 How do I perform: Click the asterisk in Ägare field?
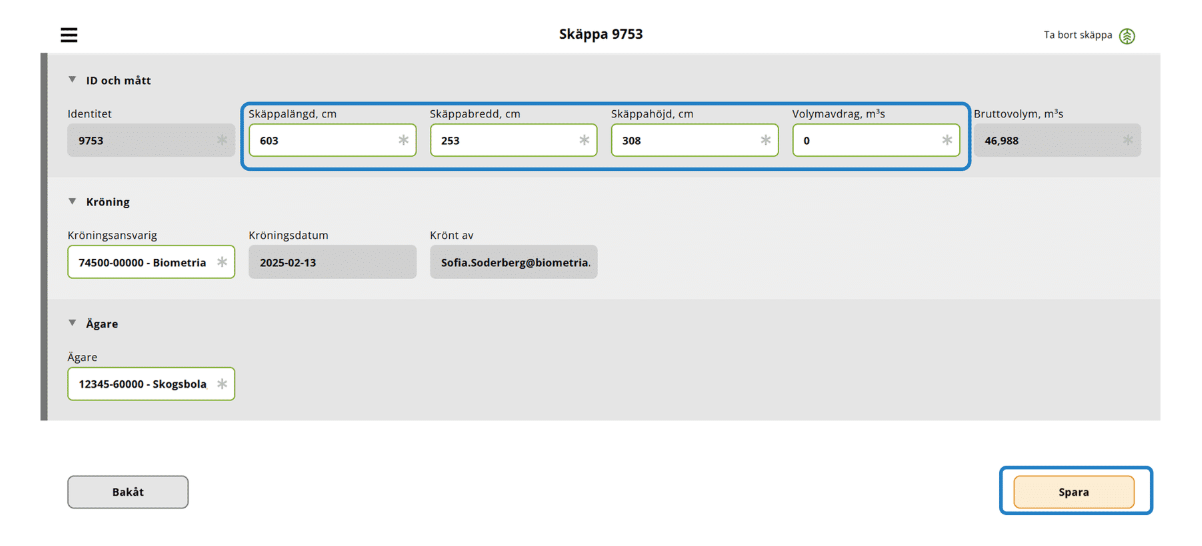[x=222, y=384]
